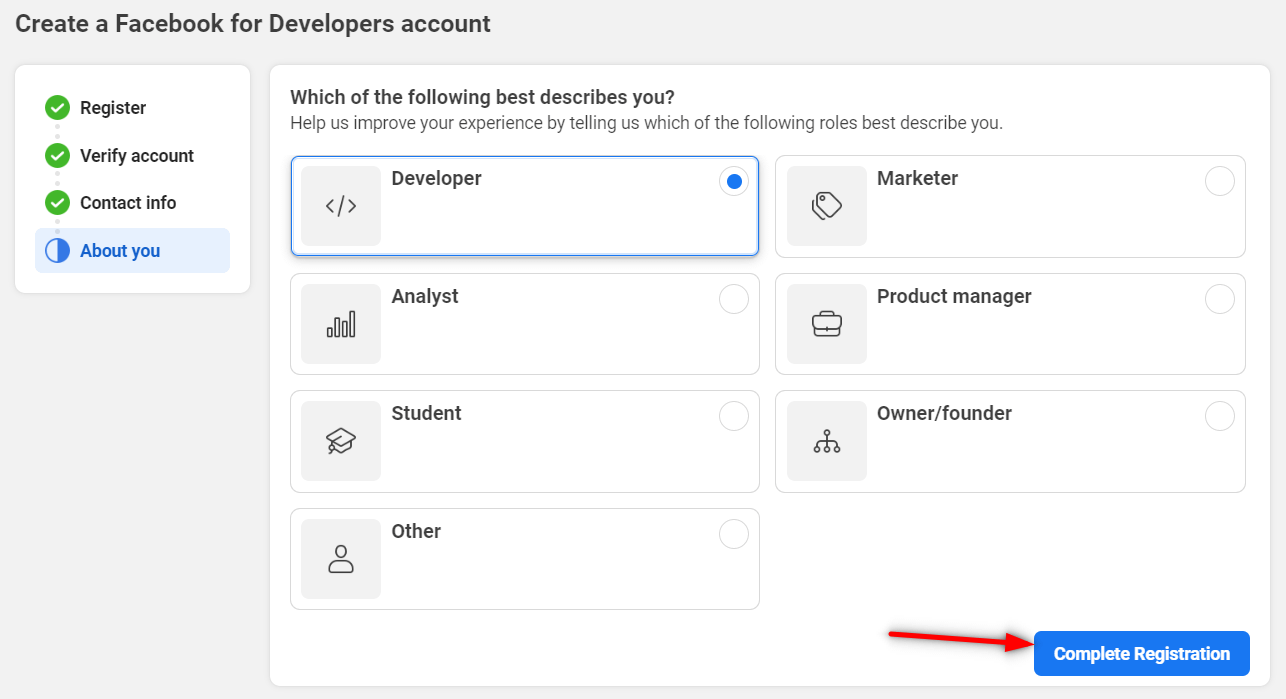Select the Marketer radio button

pos(1219,181)
